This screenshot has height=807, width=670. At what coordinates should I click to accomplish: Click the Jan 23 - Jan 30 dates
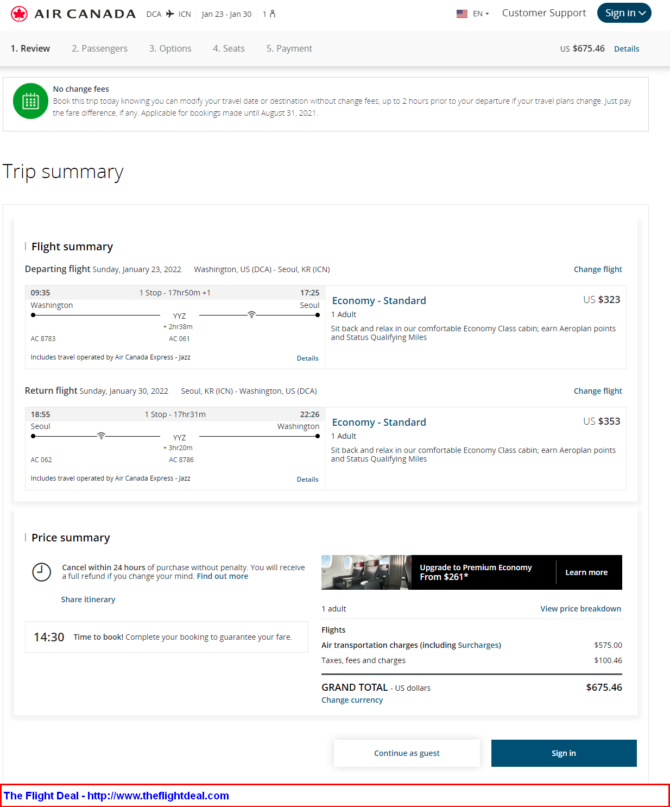[x=226, y=14]
